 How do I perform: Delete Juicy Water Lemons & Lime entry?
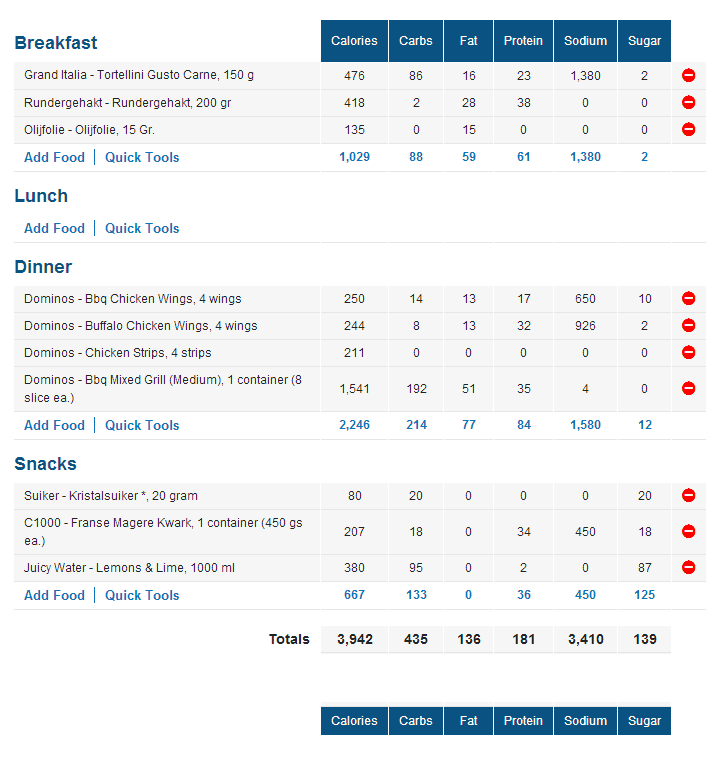(x=688, y=567)
